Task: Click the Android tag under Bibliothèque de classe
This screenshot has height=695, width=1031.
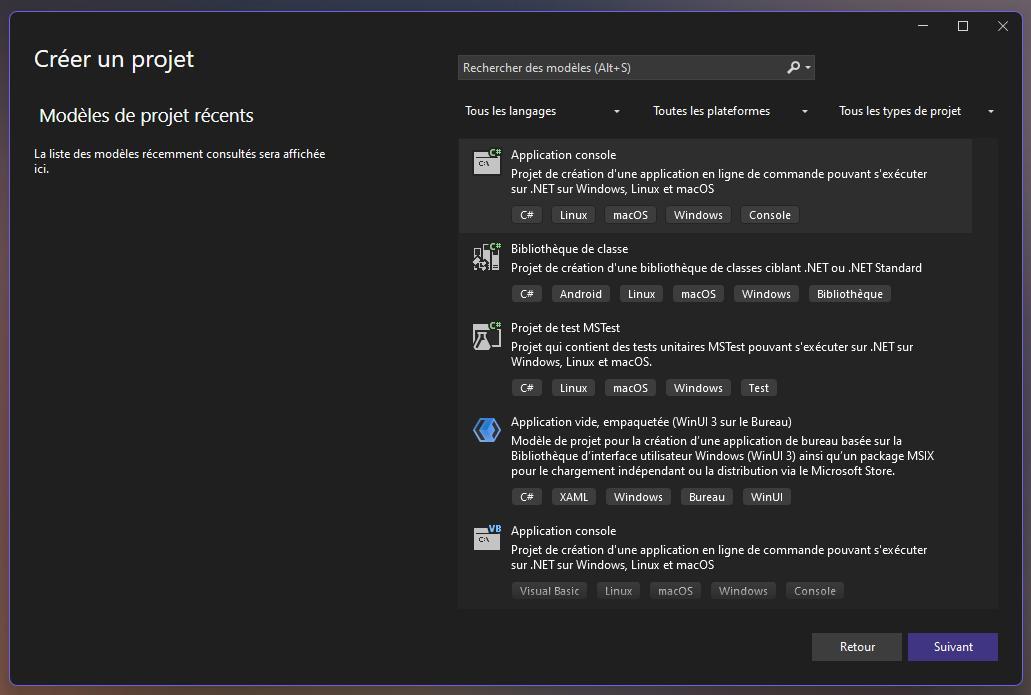Action: coord(581,293)
